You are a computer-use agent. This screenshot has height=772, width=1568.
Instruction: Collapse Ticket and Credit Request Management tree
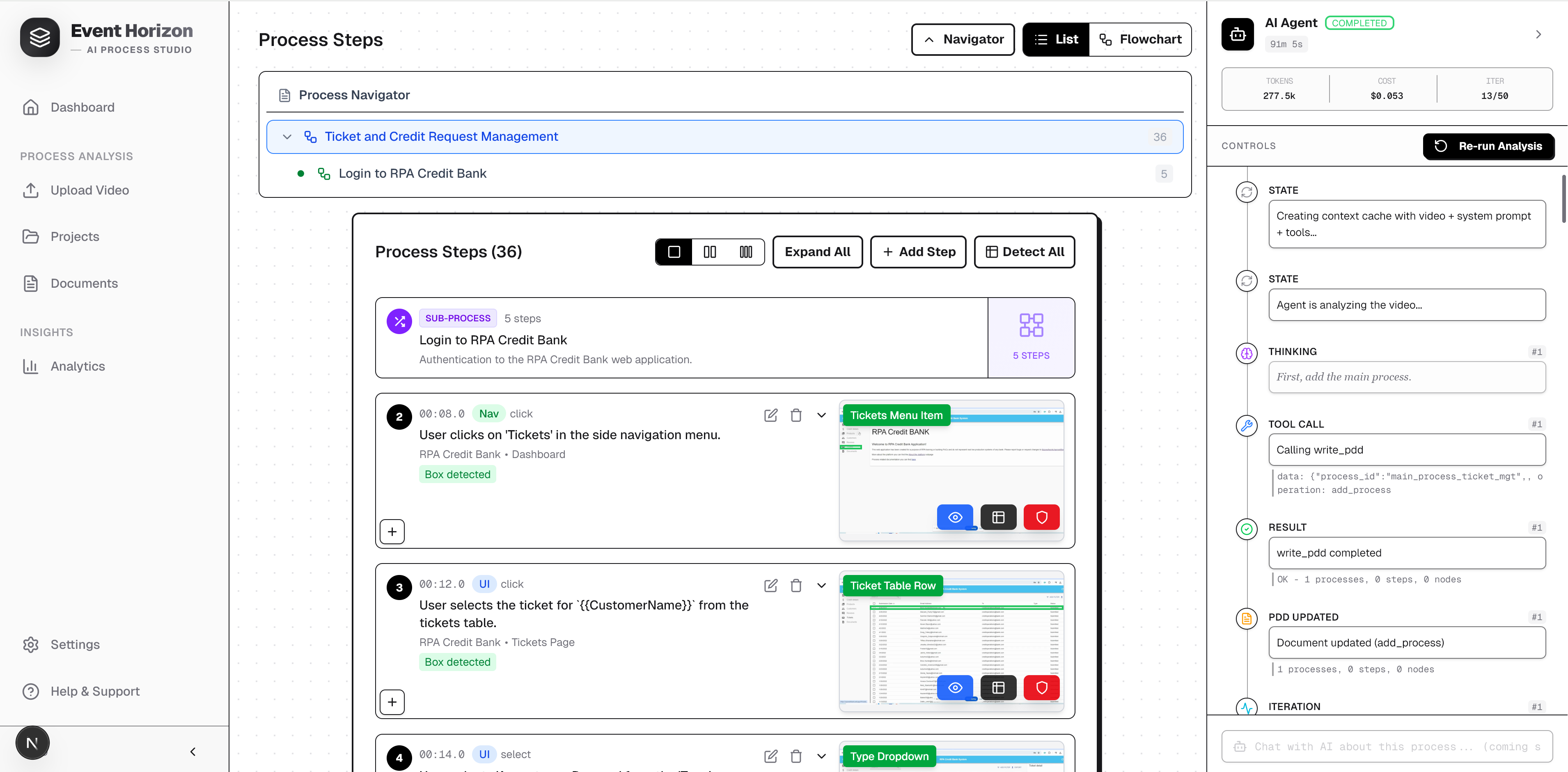click(287, 137)
